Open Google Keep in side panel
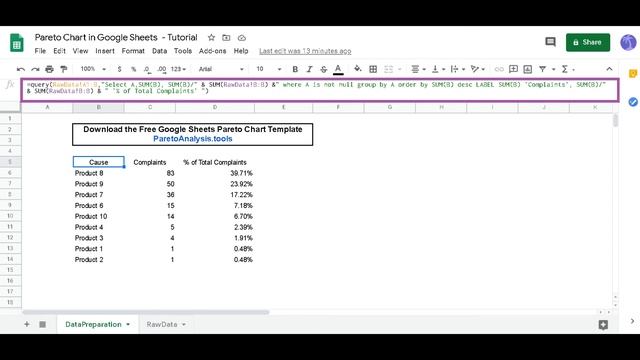 (633, 74)
